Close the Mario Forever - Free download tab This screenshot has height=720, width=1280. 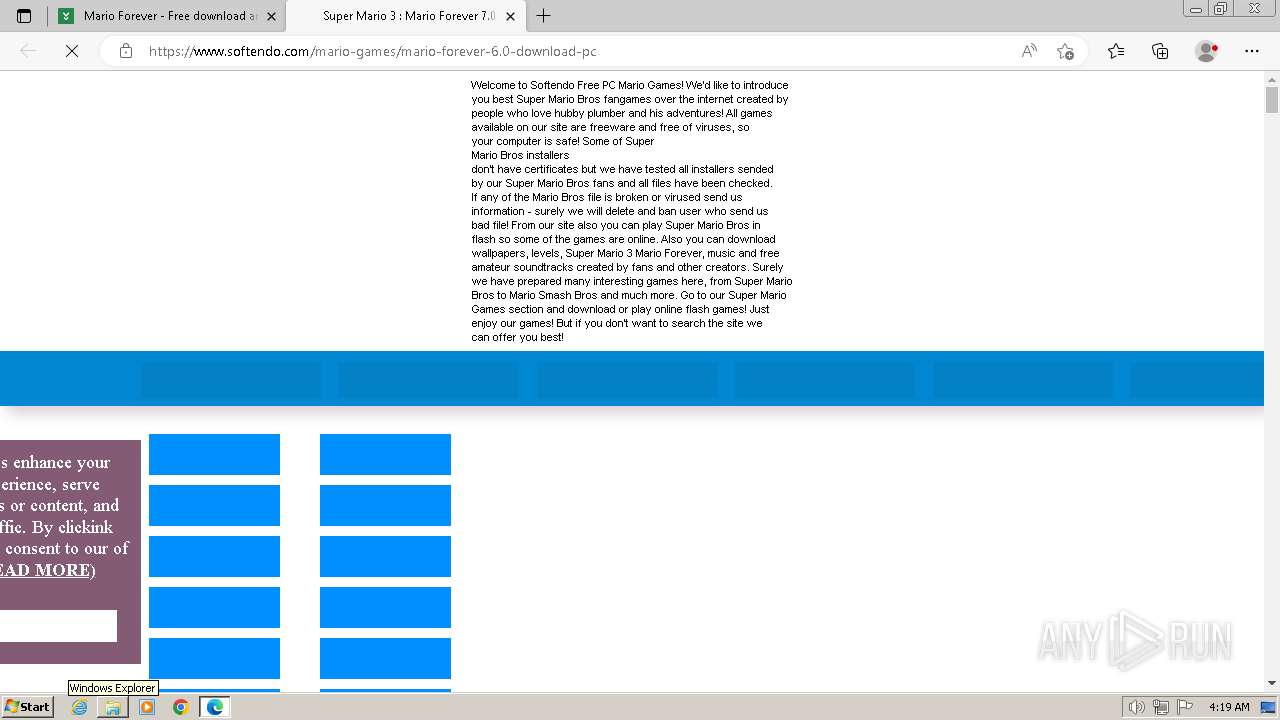point(271,16)
